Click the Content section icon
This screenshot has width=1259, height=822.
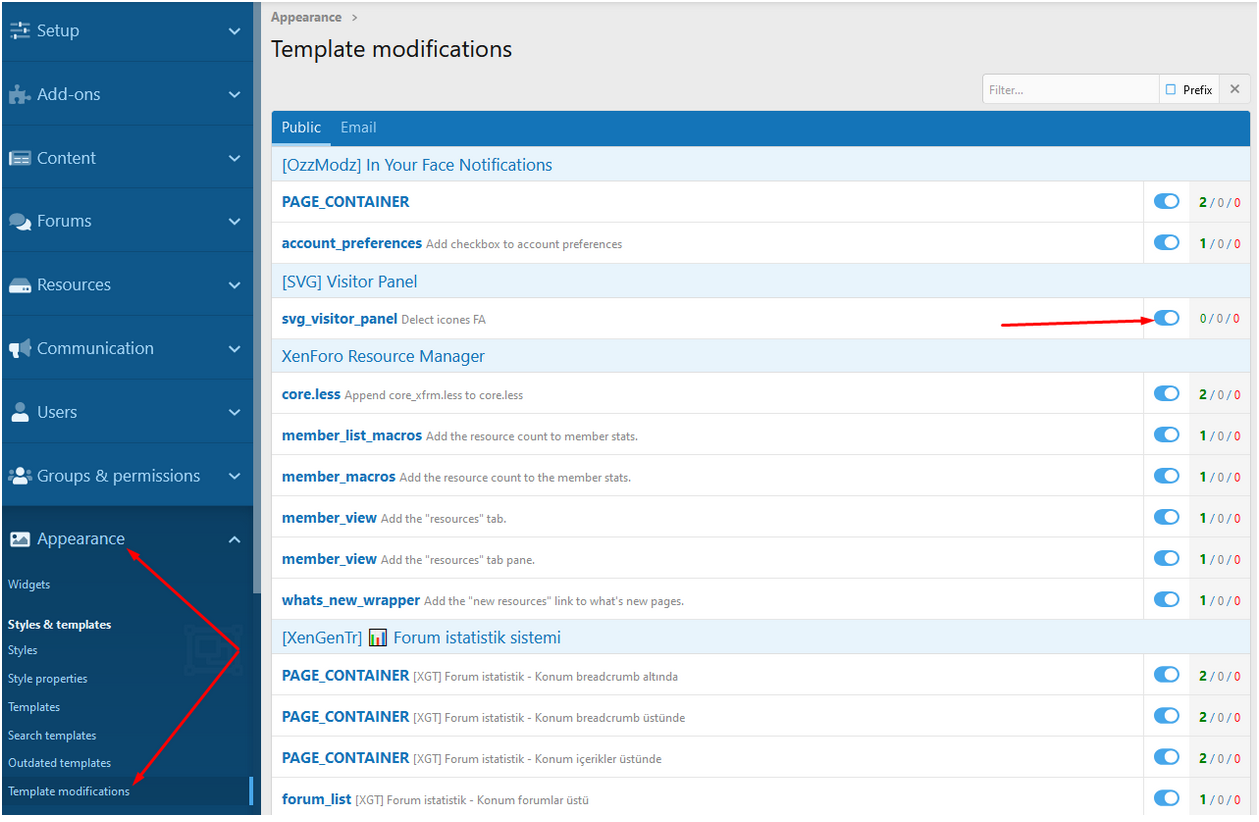coord(20,158)
